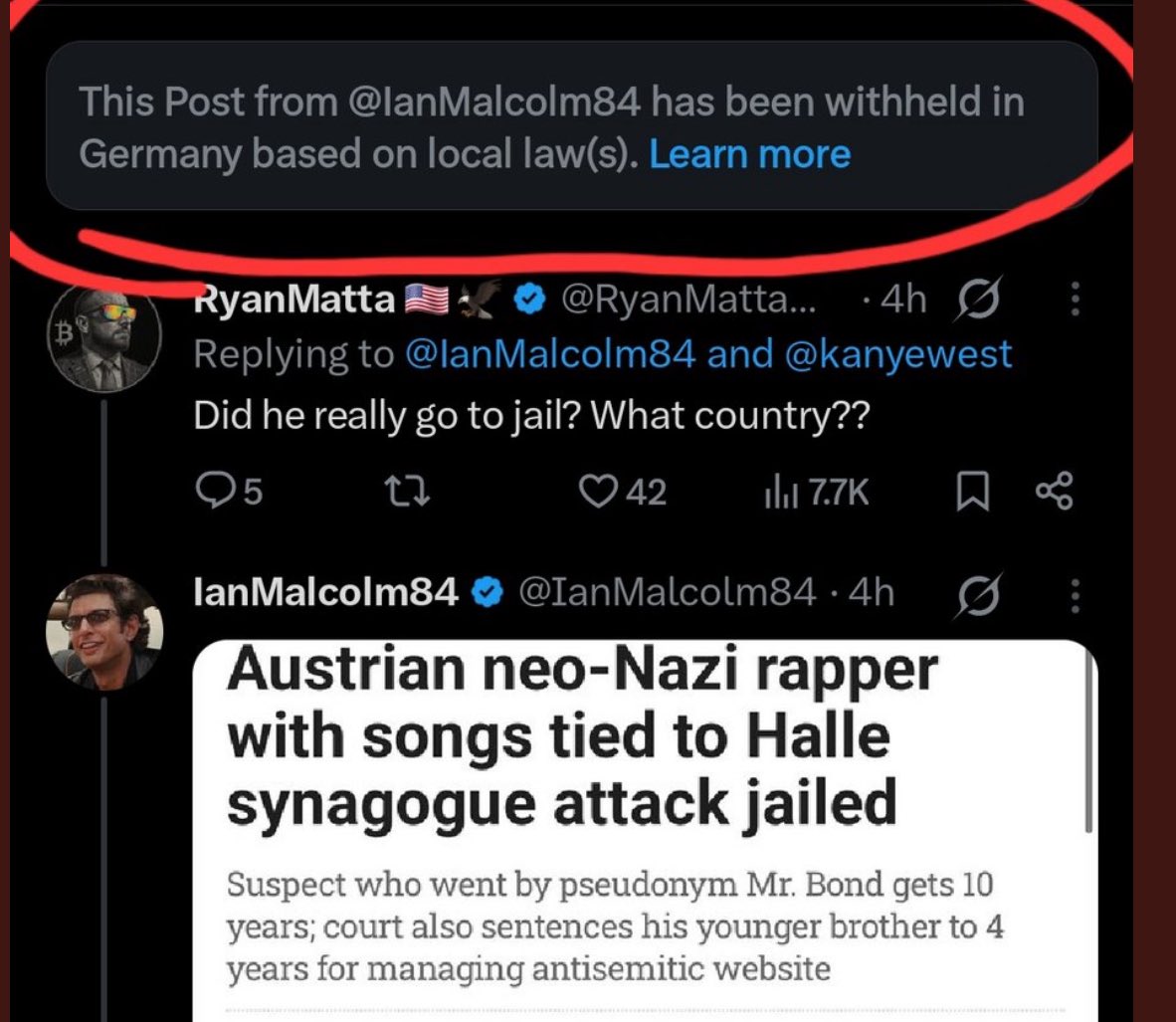
Task: Share RyanMatta's reply
Action: 1055,492
